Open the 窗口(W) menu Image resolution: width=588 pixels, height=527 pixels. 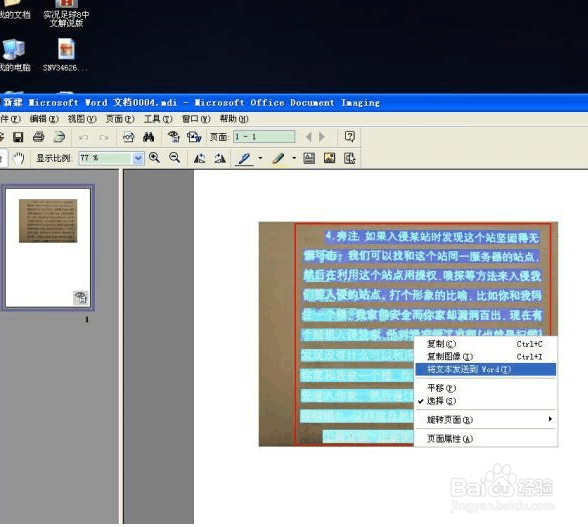point(196,119)
